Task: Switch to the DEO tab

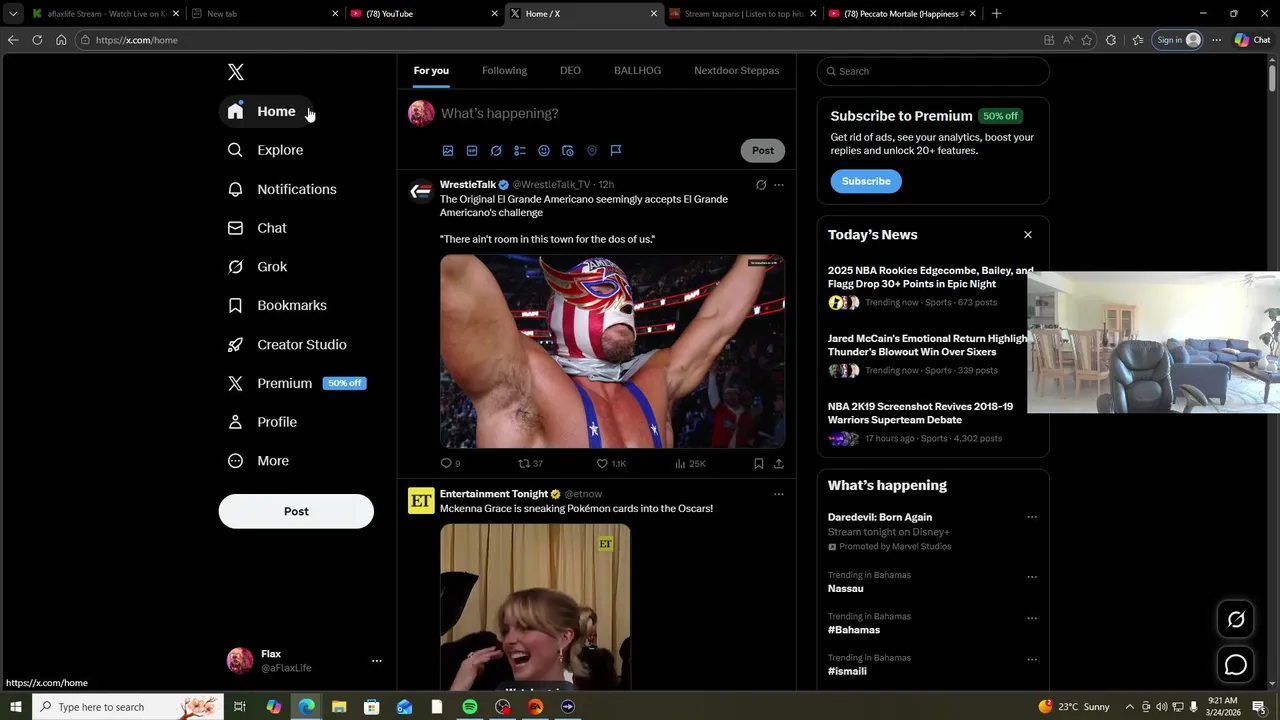Action: [570, 71]
